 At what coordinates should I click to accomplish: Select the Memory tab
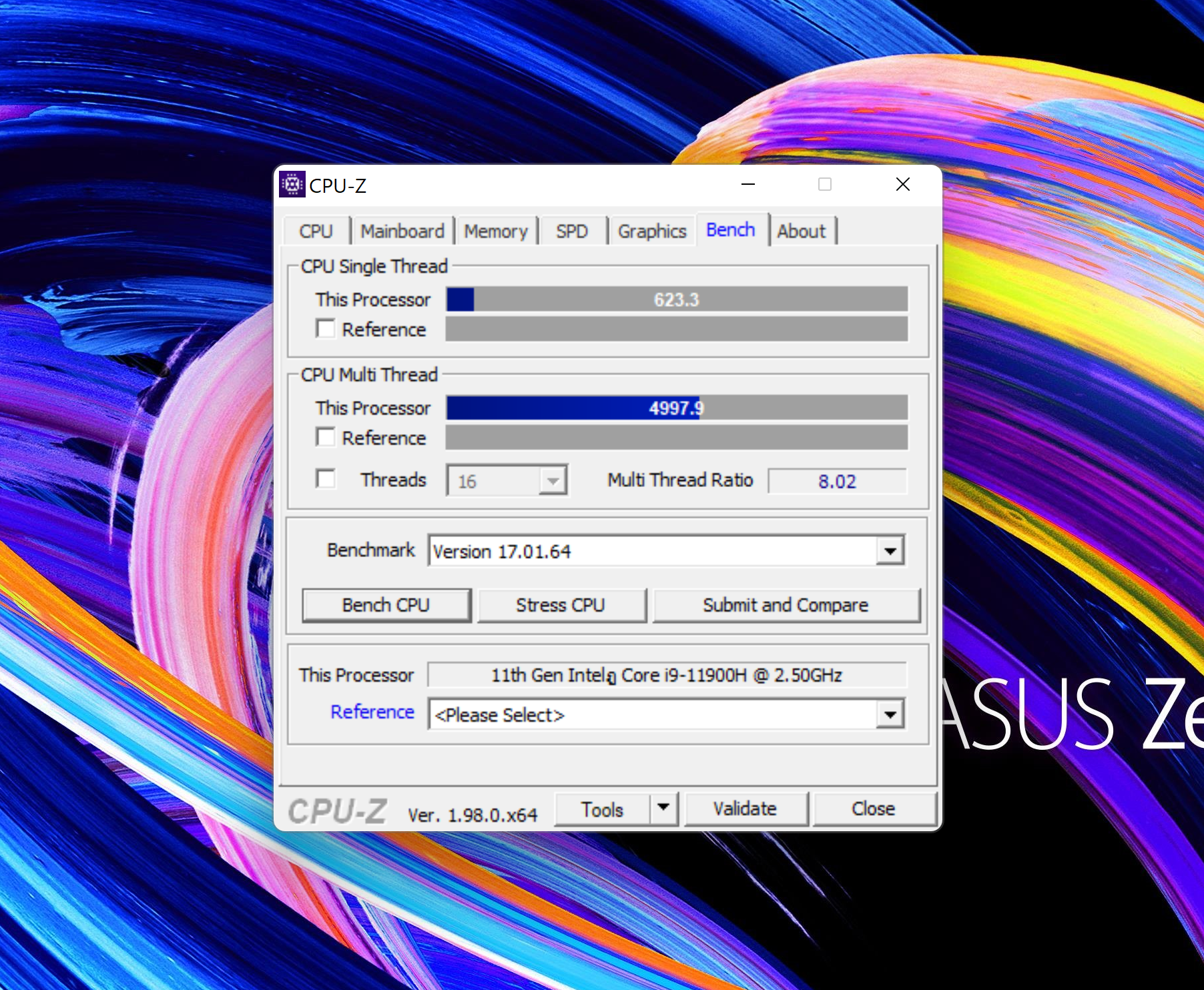pos(496,231)
